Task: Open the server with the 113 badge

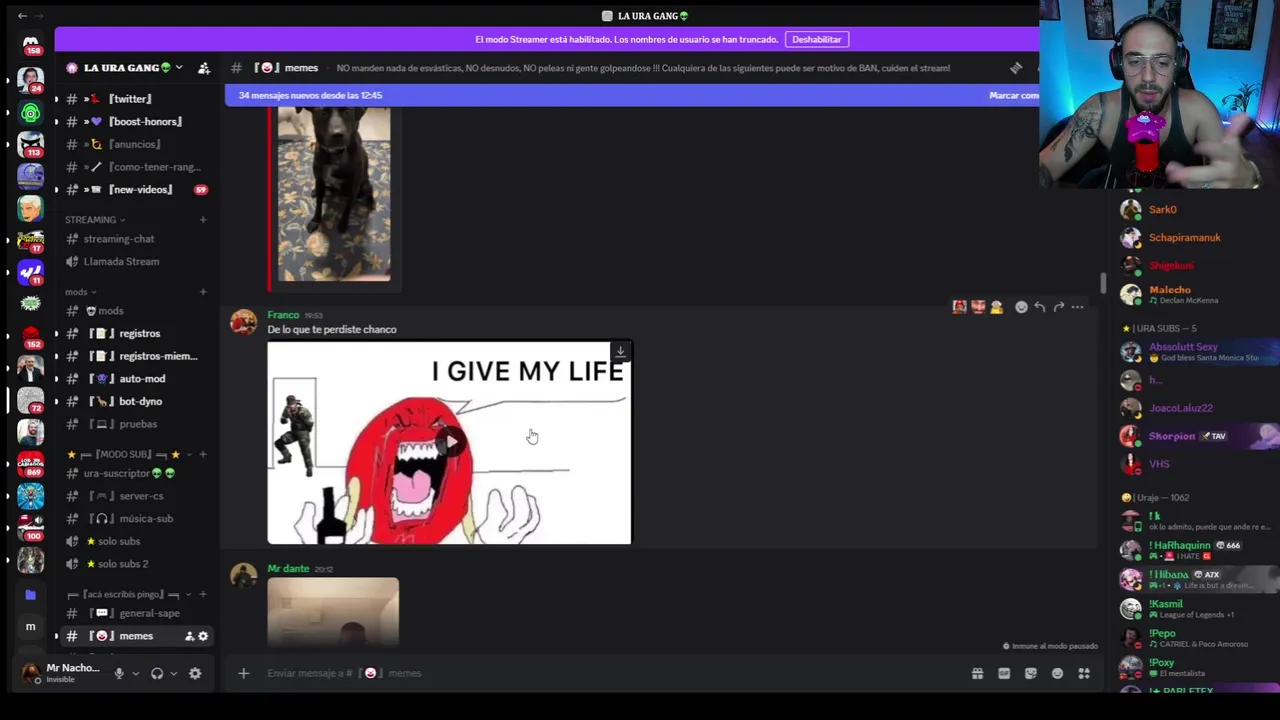Action: pyautogui.click(x=30, y=145)
